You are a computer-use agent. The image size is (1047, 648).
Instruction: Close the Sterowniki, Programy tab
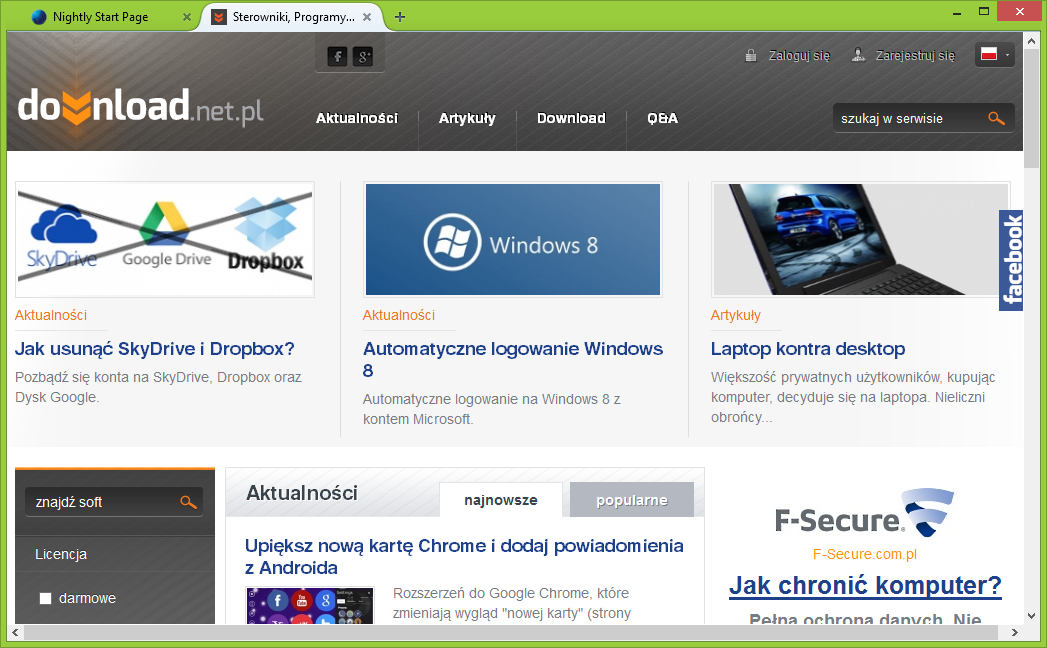tap(367, 17)
